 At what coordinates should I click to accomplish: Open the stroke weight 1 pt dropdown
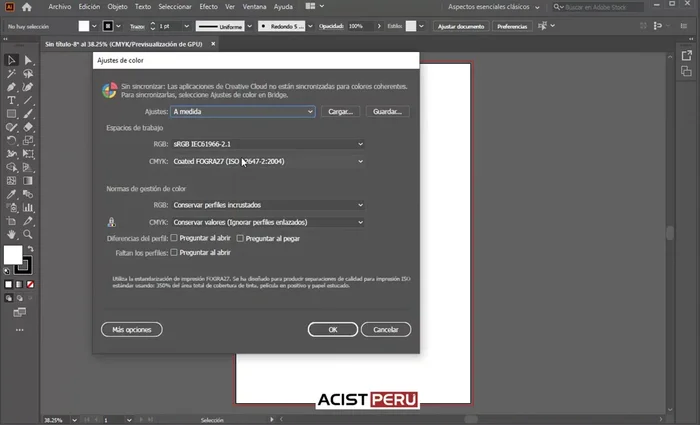[x=187, y=26]
